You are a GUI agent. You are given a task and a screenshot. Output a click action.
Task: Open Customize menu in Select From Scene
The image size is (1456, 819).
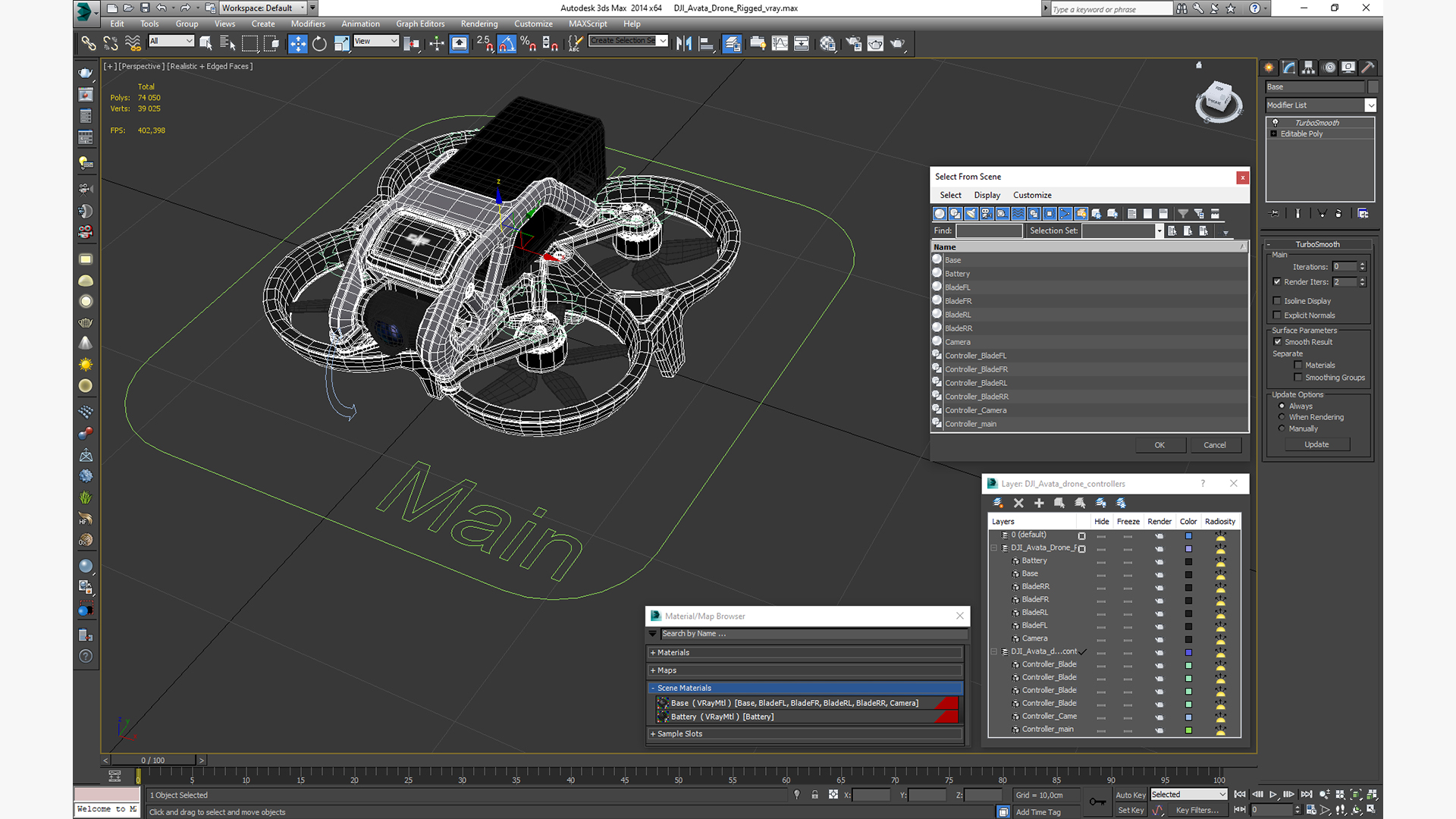[1032, 195]
